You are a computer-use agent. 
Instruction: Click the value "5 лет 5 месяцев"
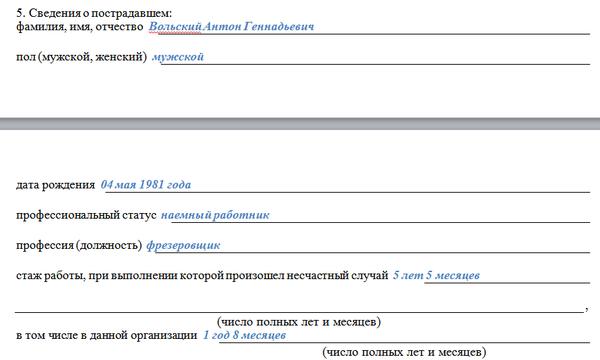pyautogui.click(x=436, y=275)
